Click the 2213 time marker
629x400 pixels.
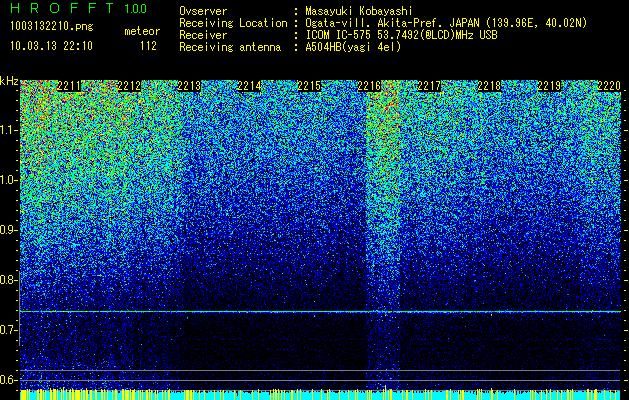[x=189, y=86]
